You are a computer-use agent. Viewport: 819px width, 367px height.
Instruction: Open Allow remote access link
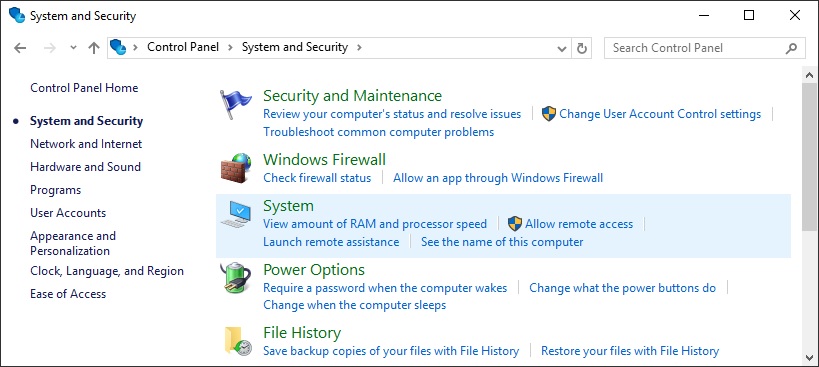(579, 224)
